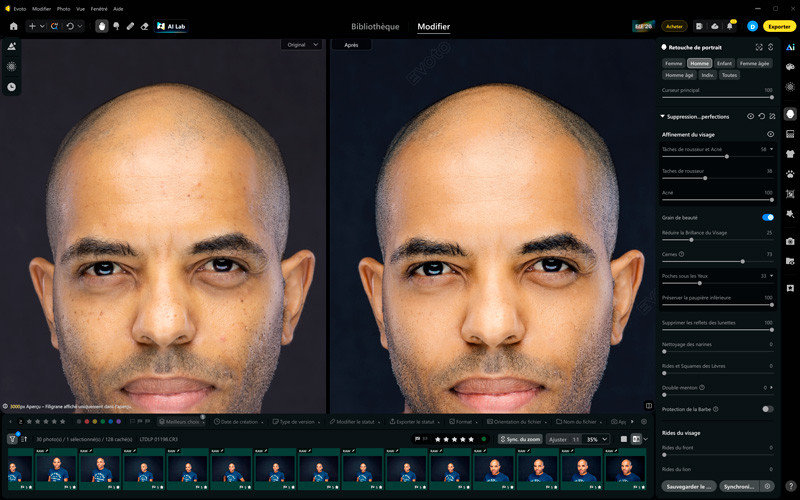Click the Acheter button
The width and height of the screenshot is (800, 500).
point(674,27)
